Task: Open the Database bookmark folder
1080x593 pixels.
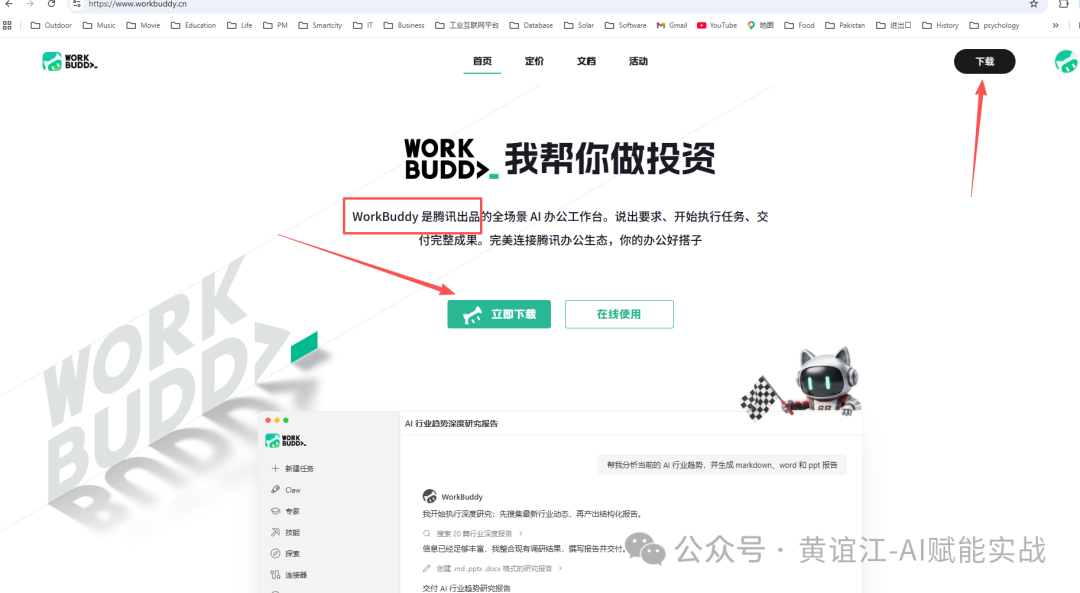Action: point(531,25)
